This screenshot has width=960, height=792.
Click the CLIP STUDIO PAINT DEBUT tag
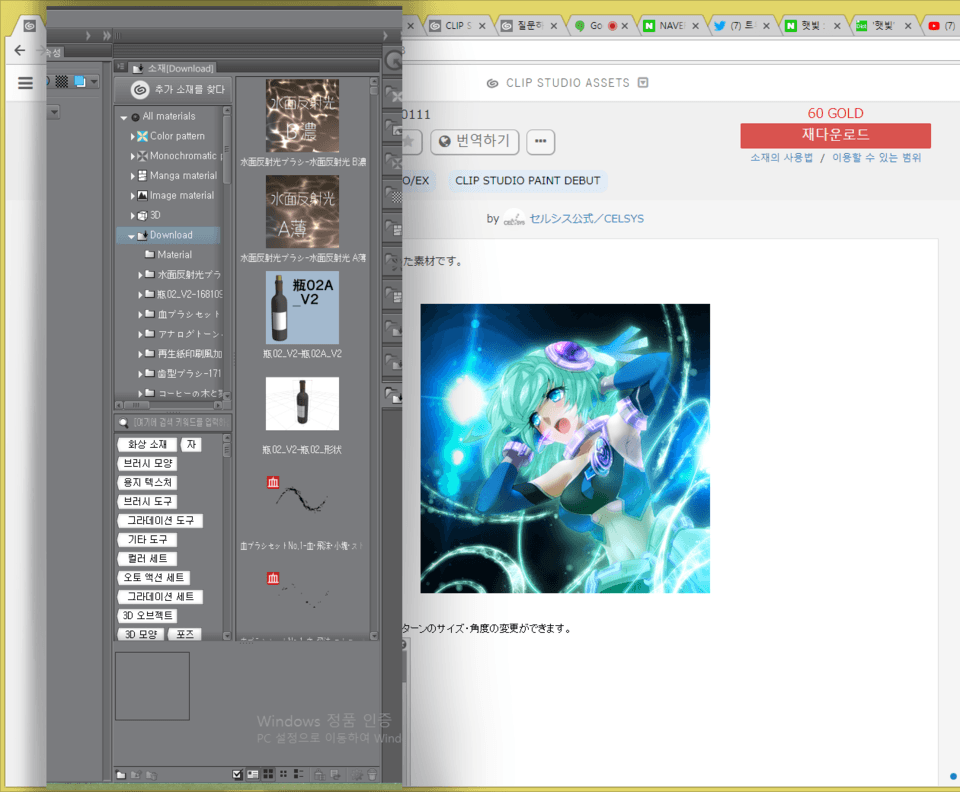click(527, 181)
